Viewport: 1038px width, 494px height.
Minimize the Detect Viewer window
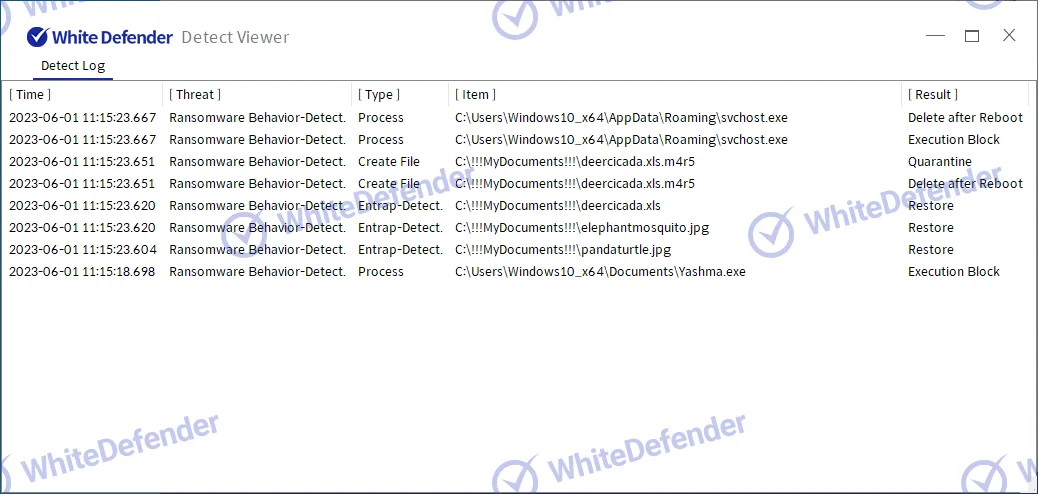click(935, 36)
